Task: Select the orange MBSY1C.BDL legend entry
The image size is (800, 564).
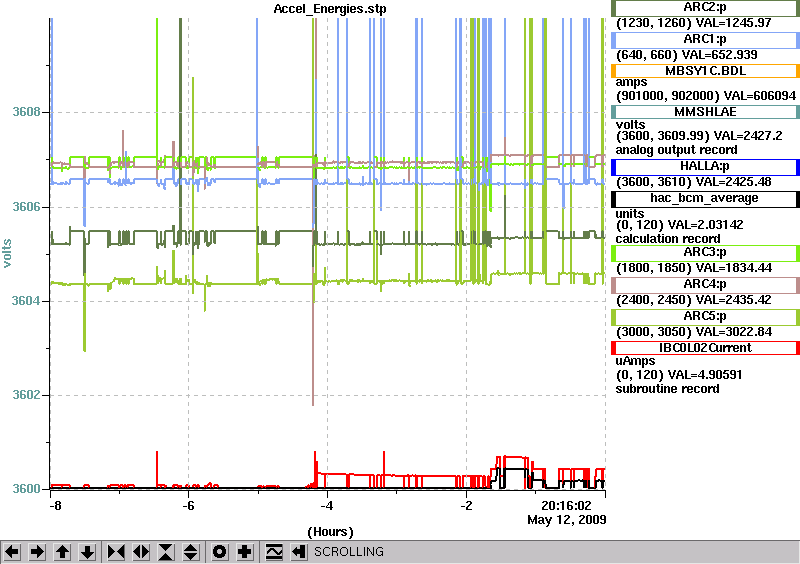Action: coord(705,71)
